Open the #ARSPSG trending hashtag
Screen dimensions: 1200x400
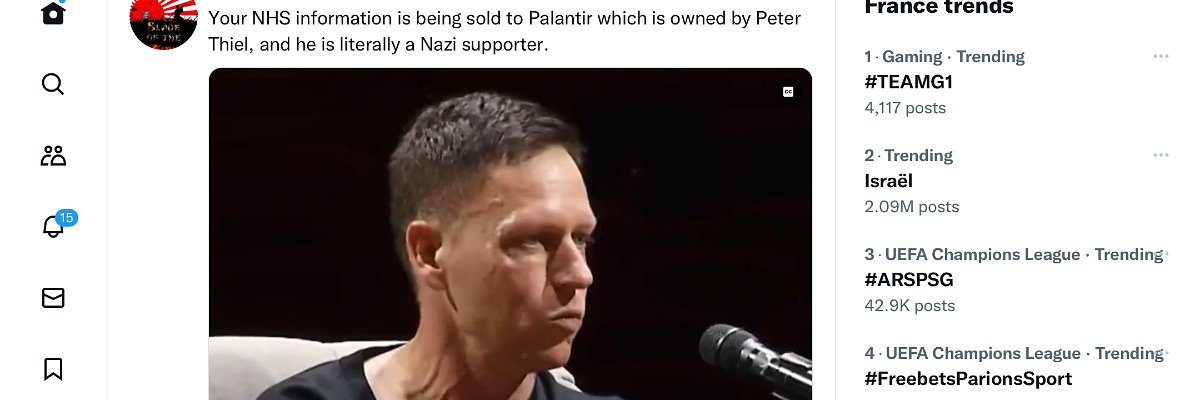pyautogui.click(x=909, y=280)
